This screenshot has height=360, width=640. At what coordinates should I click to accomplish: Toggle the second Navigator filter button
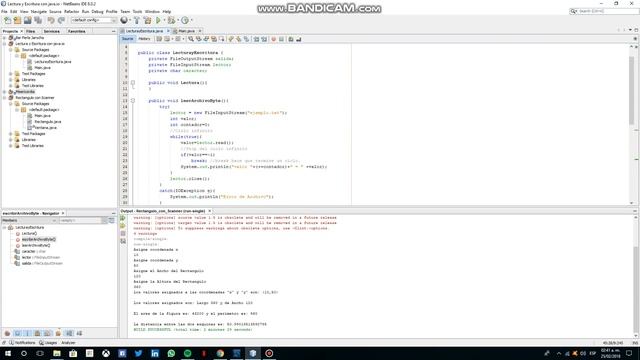(x=18, y=333)
